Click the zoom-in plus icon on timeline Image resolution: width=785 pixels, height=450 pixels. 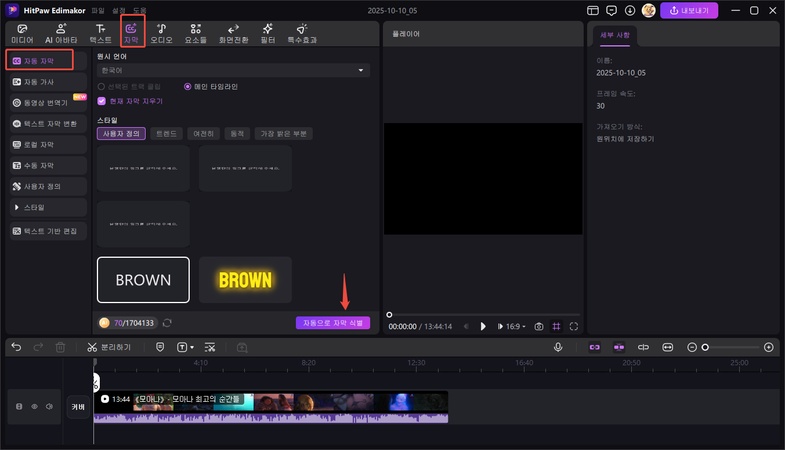tap(768, 347)
